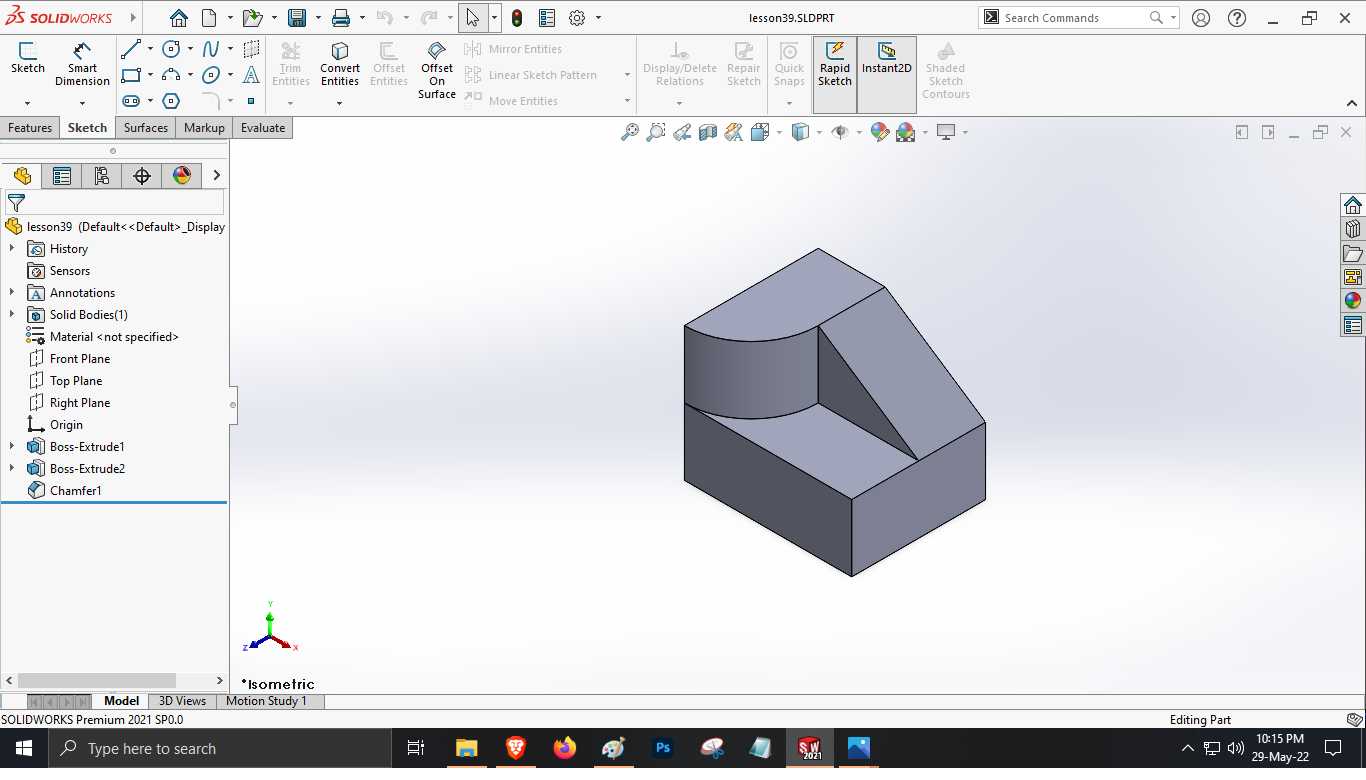Toggle Quick Snaps
The width and height of the screenshot is (1366, 780).
tap(789, 65)
